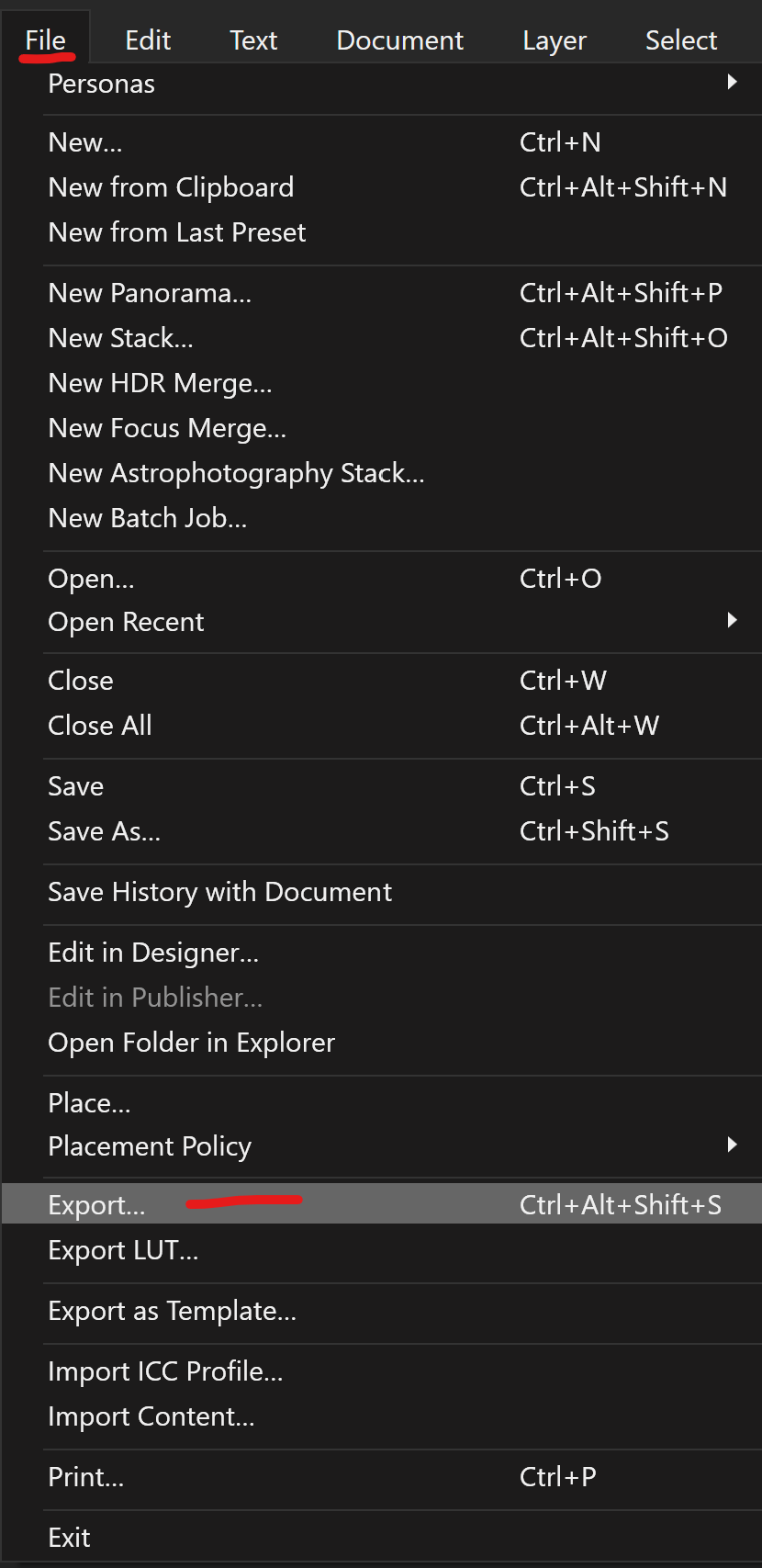762x1568 pixels.
Task: Open the Layer menu
Action: coord(554,39)
